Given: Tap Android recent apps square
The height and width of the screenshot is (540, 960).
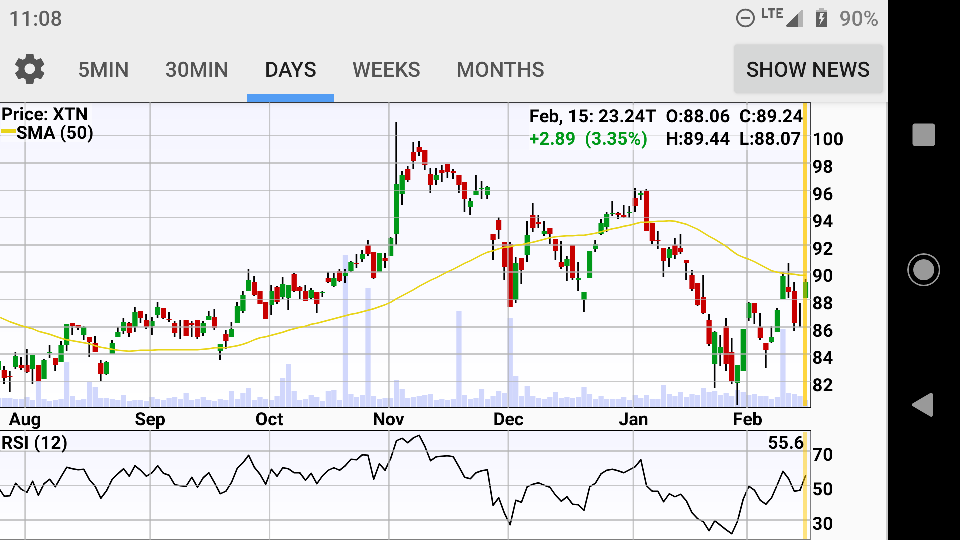Looking at the screenshot, I should 923,135.
